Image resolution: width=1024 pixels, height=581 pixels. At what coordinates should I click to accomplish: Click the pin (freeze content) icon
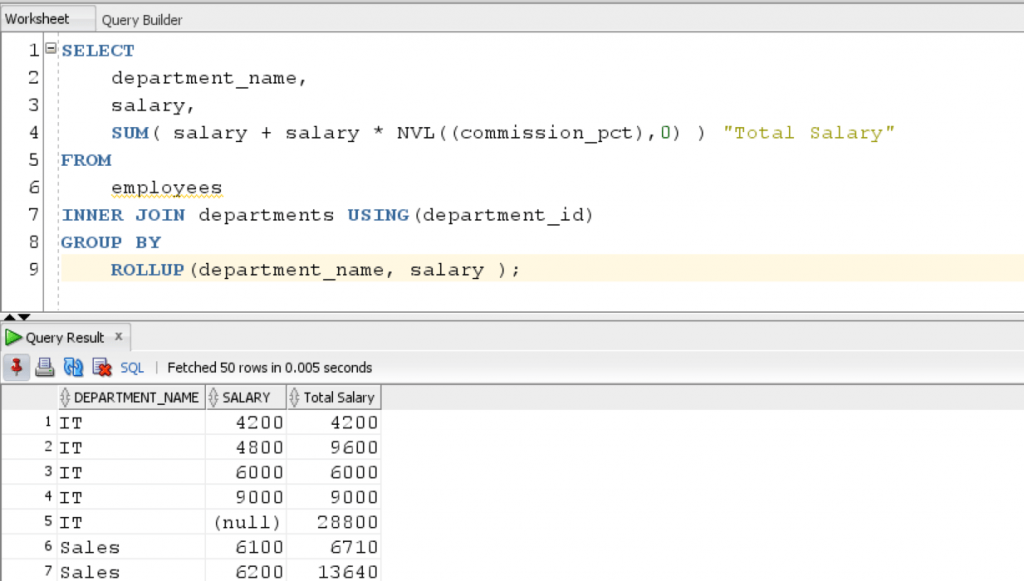pos(17,367)
